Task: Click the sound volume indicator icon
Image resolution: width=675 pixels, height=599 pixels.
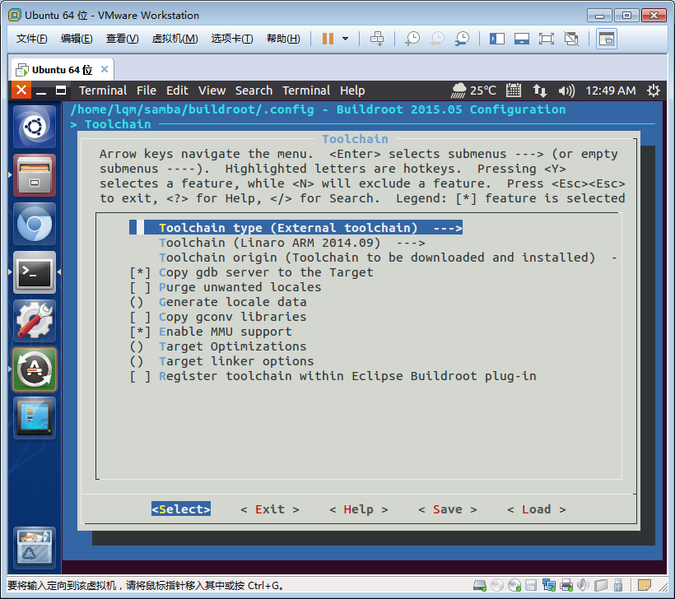Action: coord(566,90)
